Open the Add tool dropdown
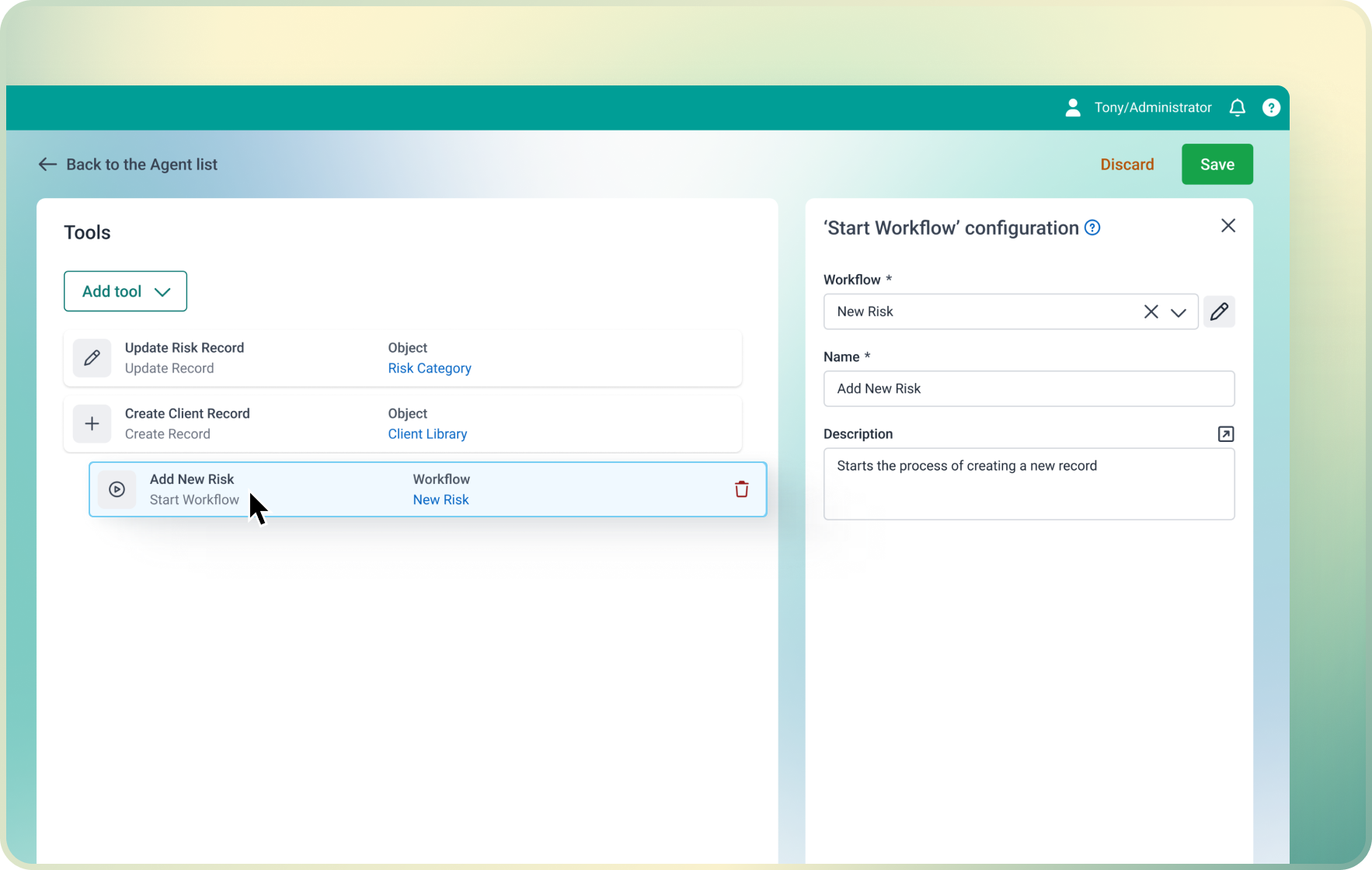The height and width of the screenshot is (870, 1372). click(x=124, y=291)
